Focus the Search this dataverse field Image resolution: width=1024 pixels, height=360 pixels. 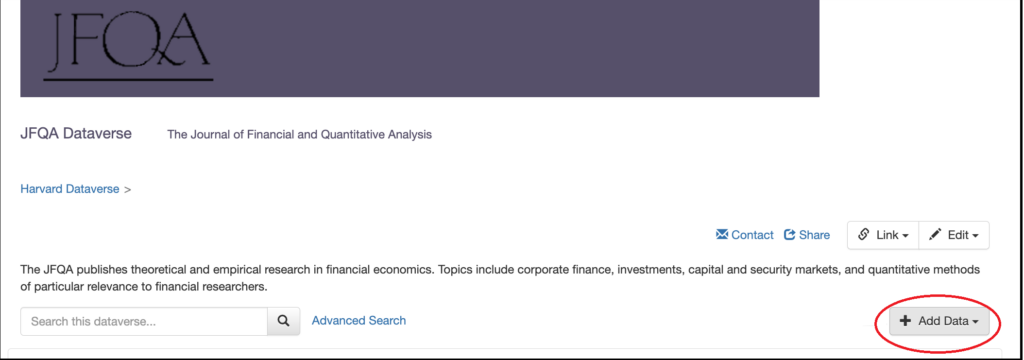pyautogui.click(x=144, y=321)
